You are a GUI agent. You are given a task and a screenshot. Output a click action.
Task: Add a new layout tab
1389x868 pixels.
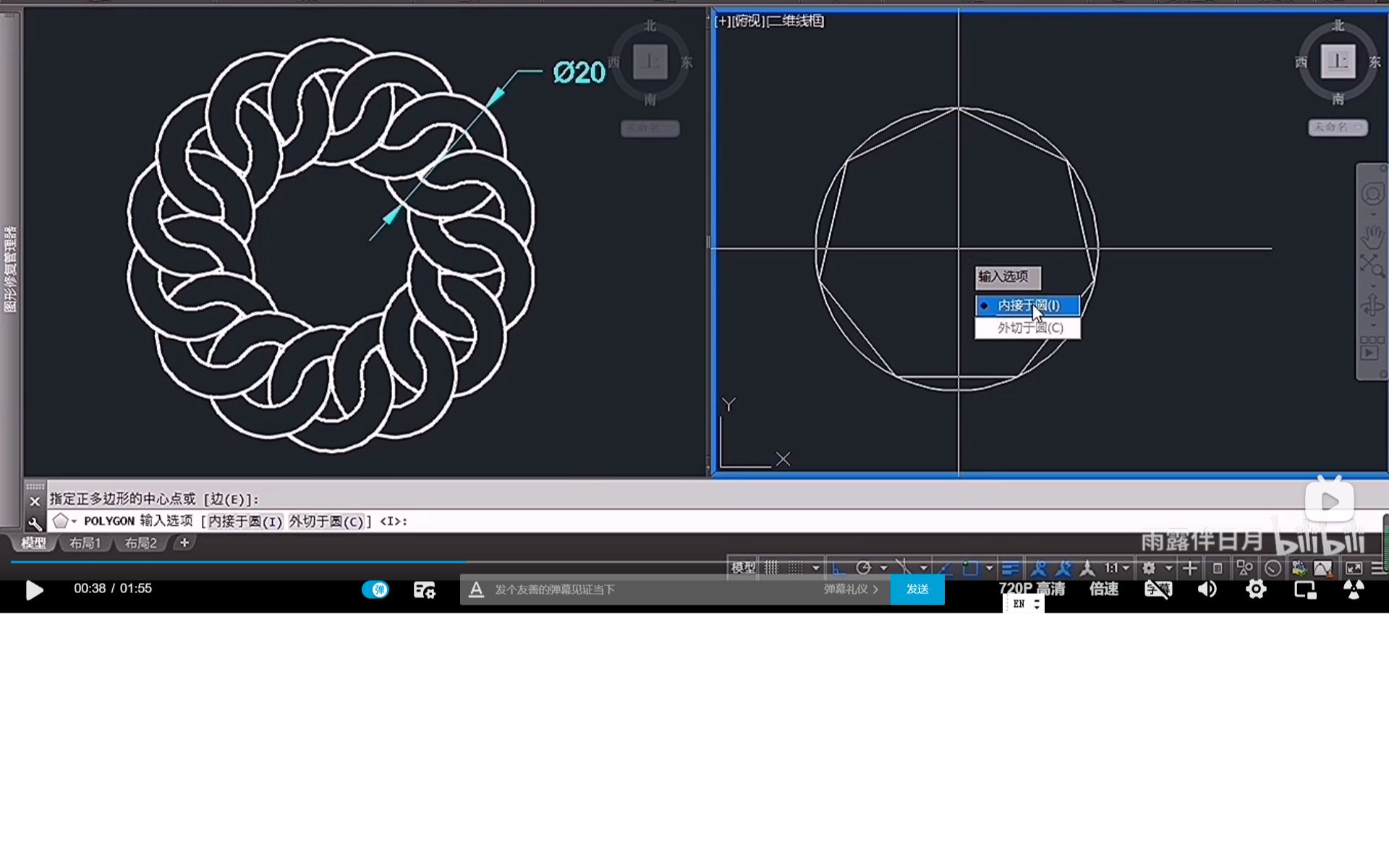click(x=184, y=542)
